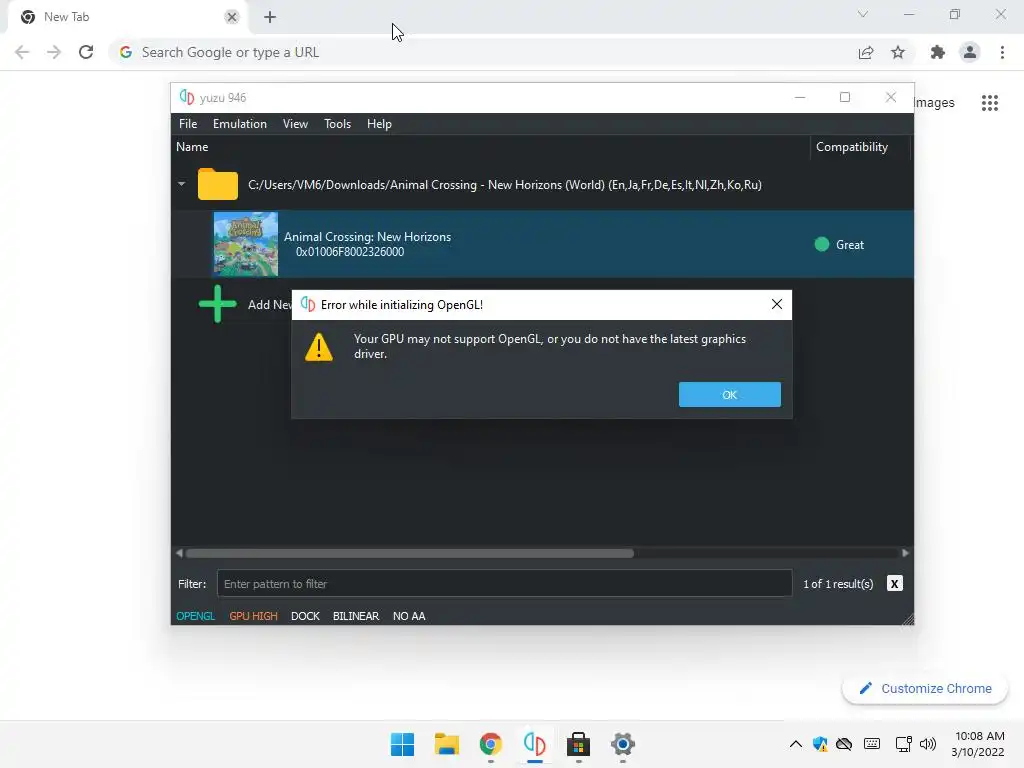Open a new Chrome tab with plus button
Viewport: 1024px width, 768px height.
pyautogui.click(x=270, y=17)
